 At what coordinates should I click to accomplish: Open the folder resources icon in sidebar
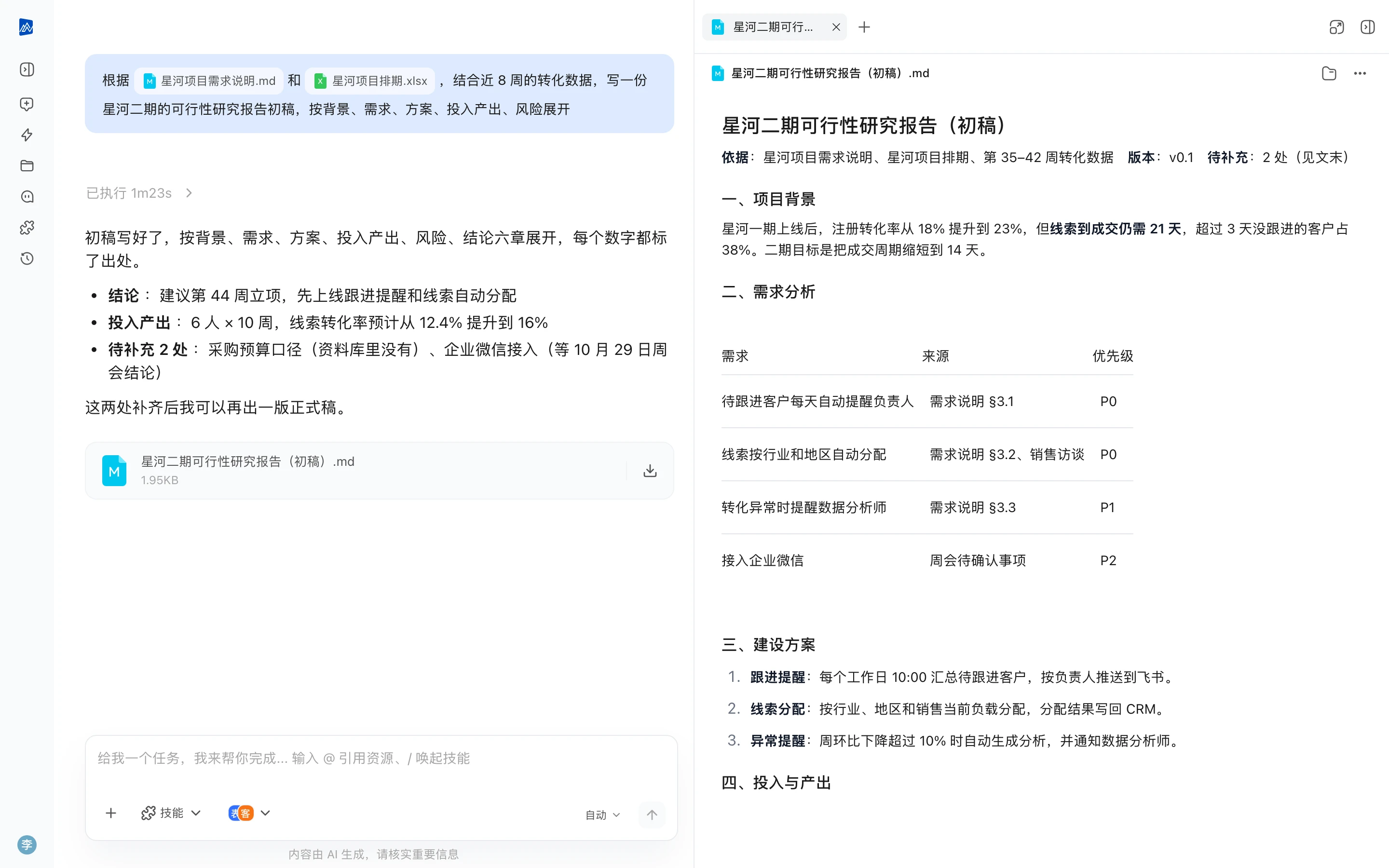[27, 166]
